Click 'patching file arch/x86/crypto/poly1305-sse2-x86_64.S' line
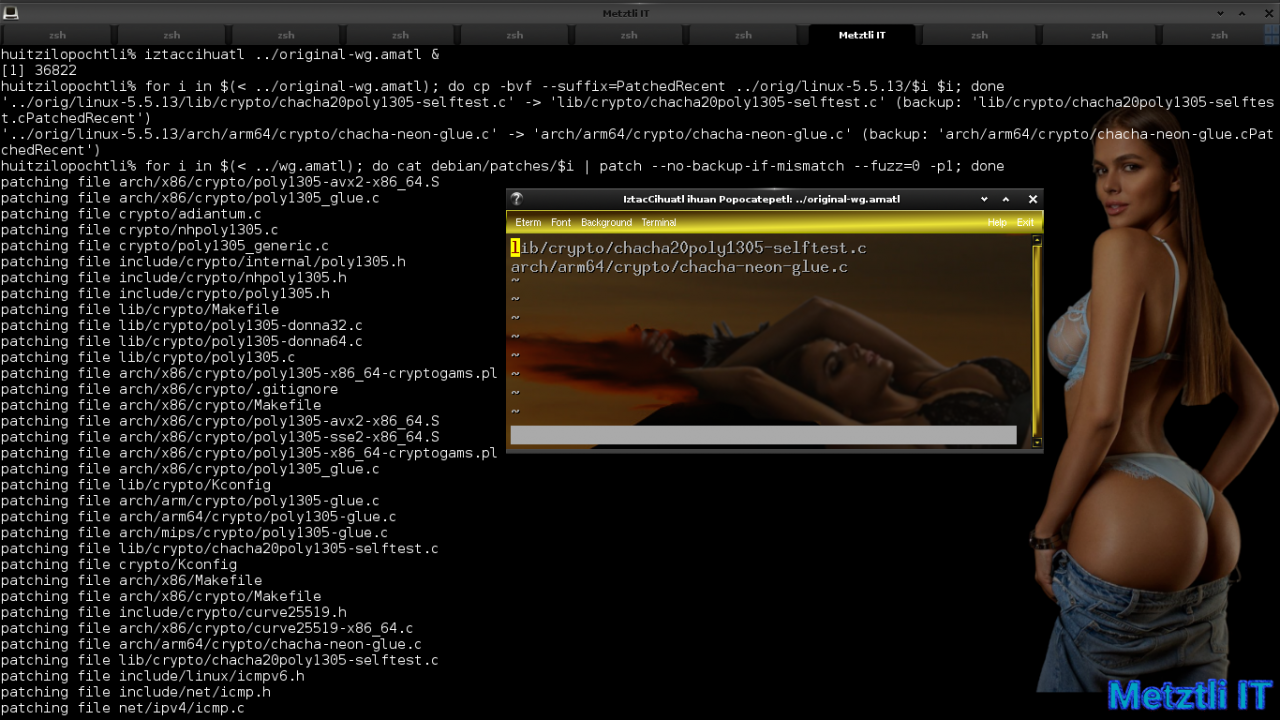 point(220,437)
